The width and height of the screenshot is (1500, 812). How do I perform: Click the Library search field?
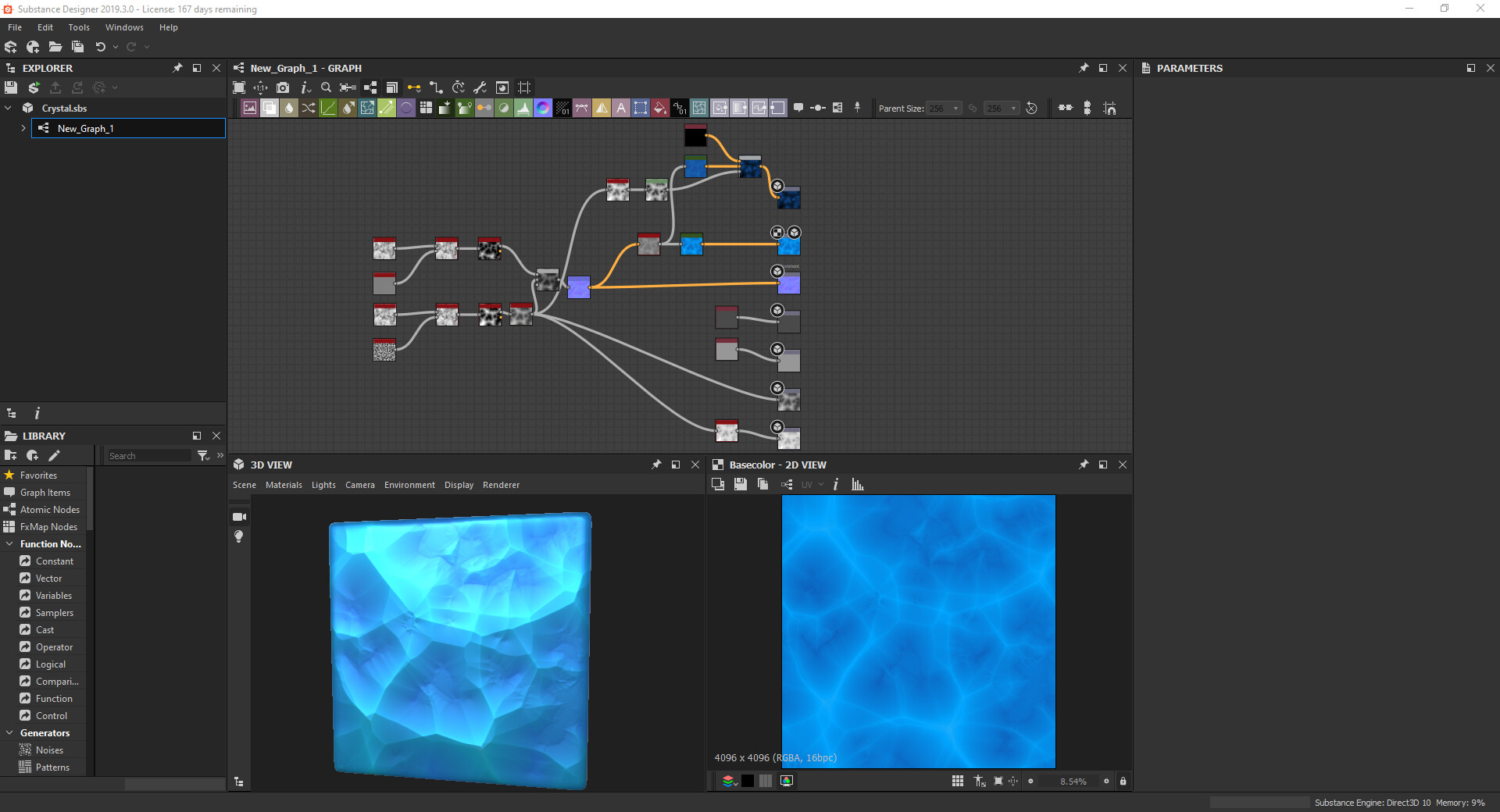coord(148,456)
